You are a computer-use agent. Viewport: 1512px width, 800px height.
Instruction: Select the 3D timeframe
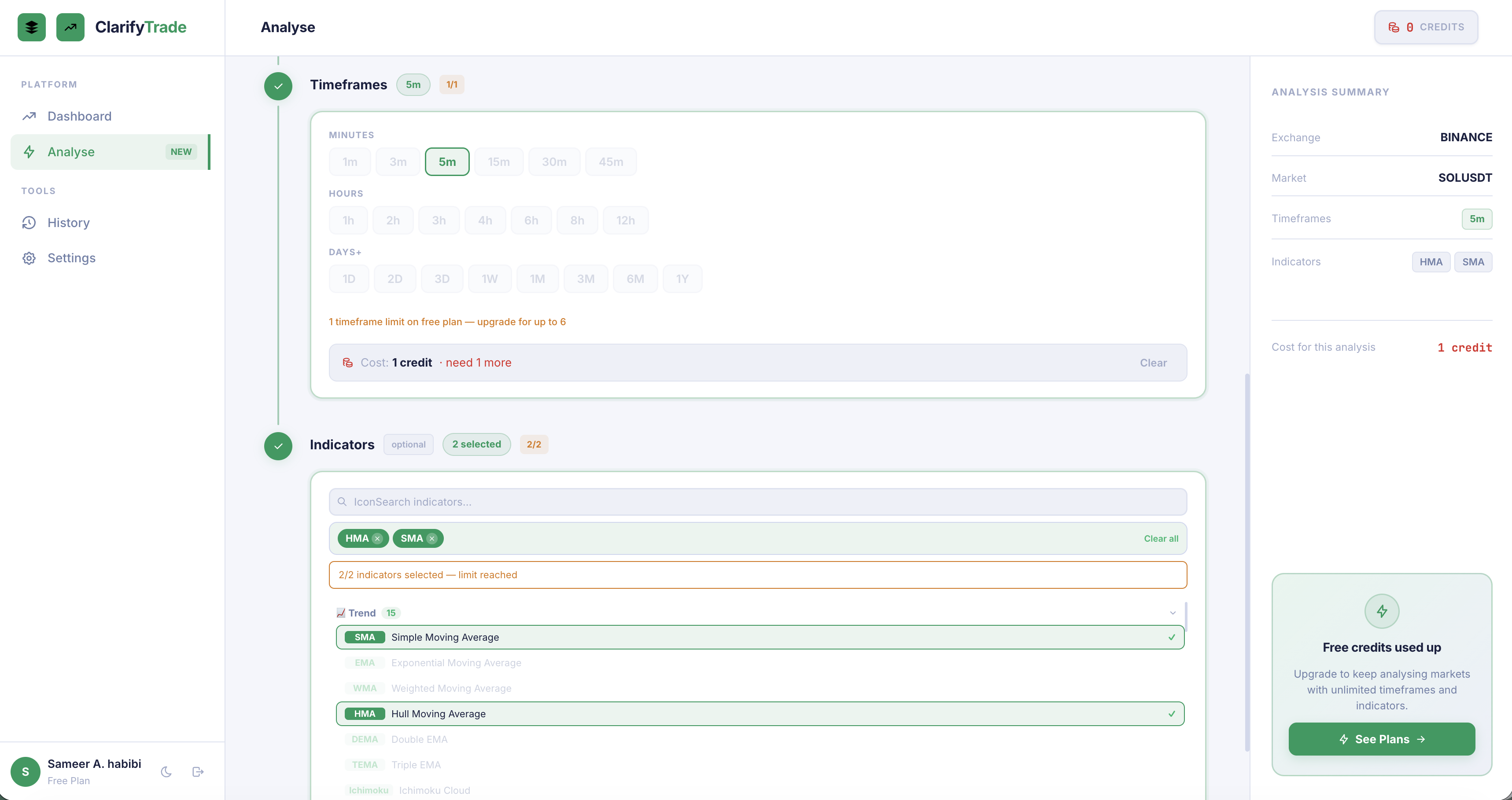[x=442, y=279]
